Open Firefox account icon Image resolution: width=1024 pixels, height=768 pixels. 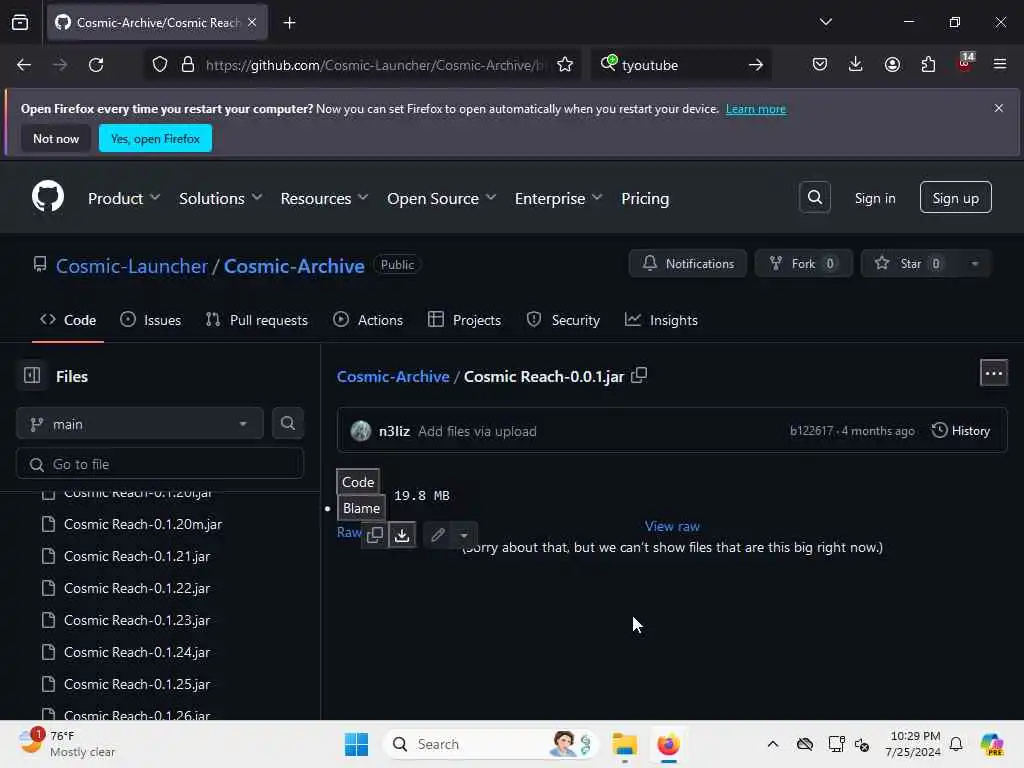(892, 65)
